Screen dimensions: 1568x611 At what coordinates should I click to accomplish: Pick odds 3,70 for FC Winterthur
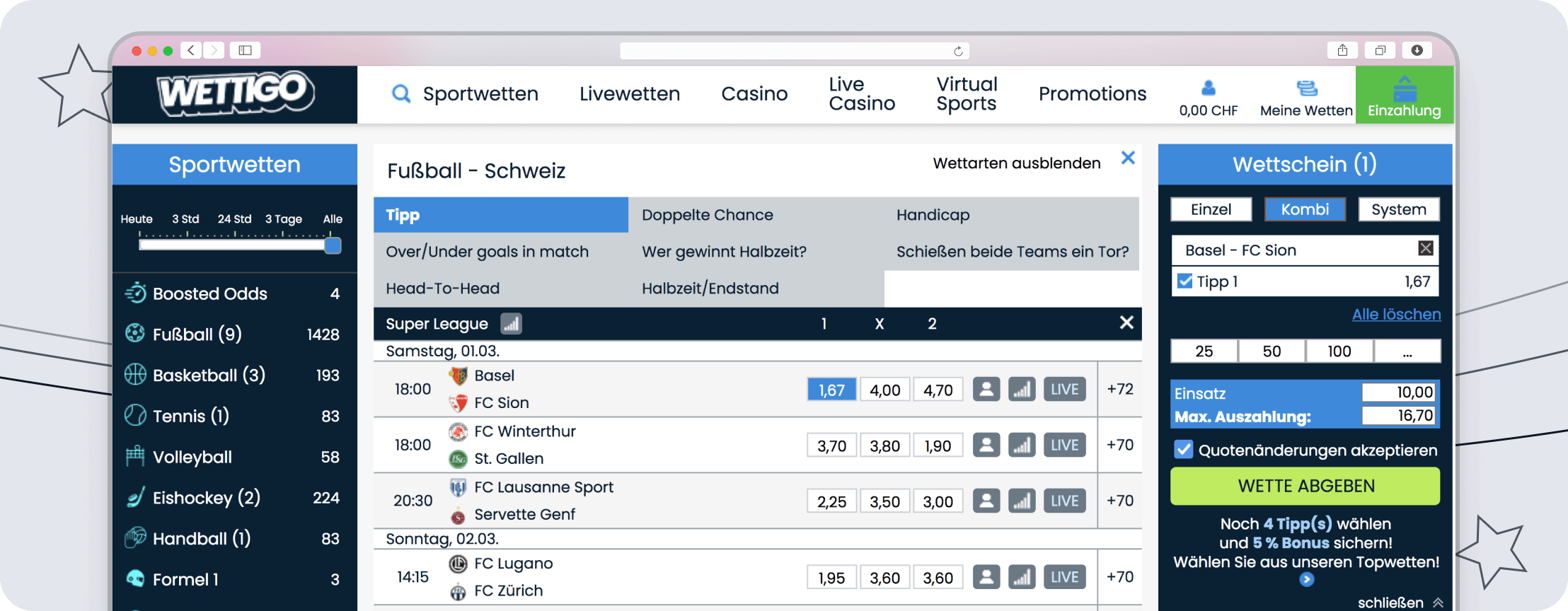tap(831, 446)
